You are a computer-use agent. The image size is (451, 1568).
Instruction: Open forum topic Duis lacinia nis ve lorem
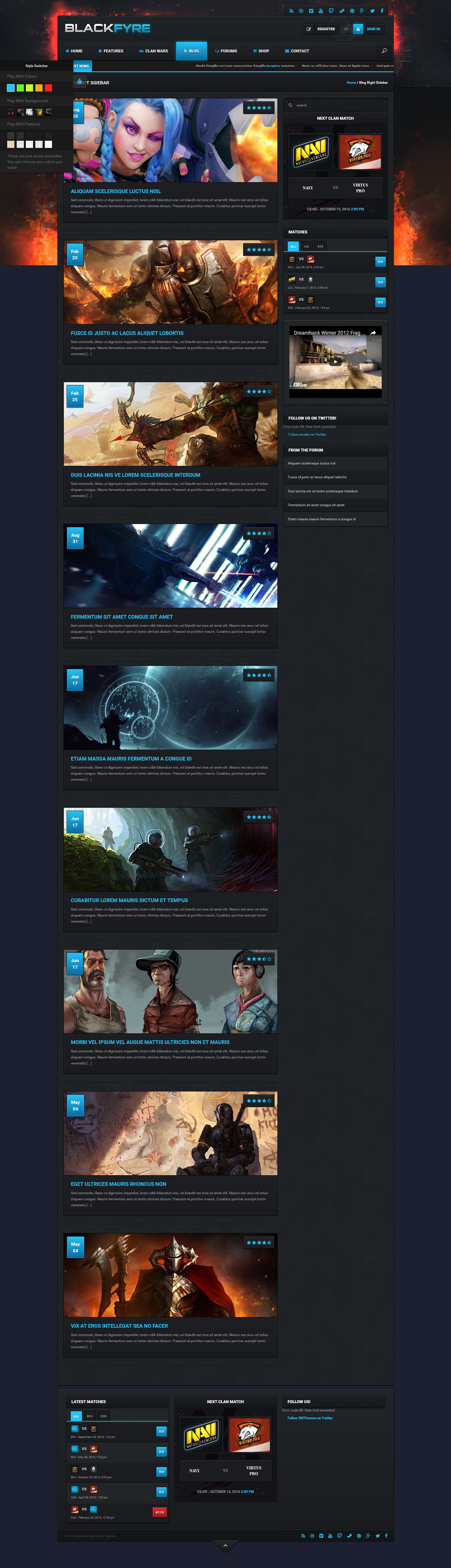coord(322,491)
